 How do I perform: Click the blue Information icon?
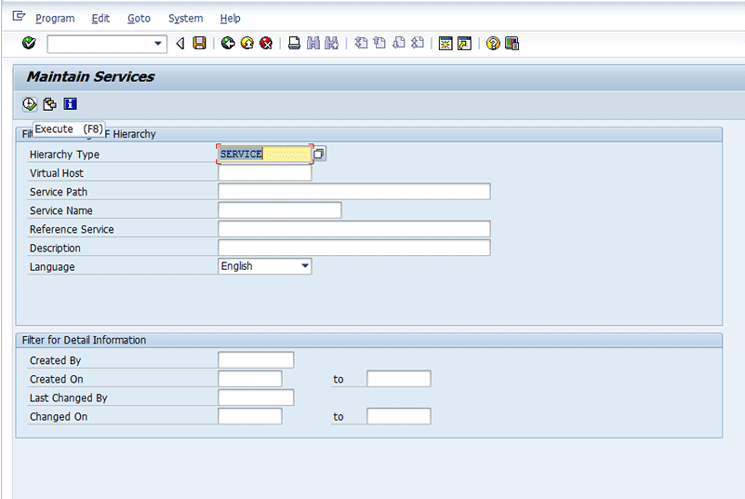[x=70, y=104]
